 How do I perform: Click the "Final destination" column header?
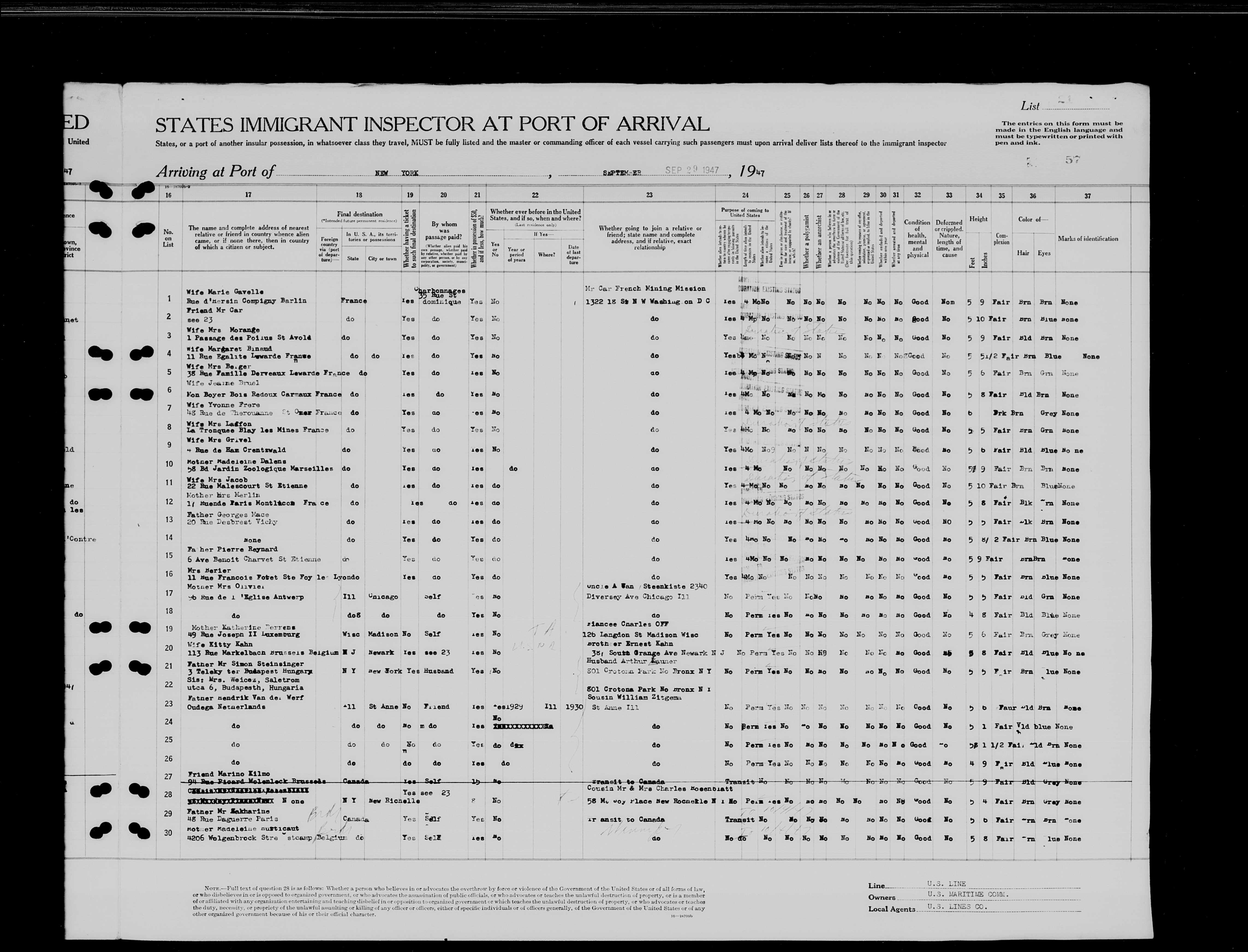pyautogui.click(x=360, y=214)
